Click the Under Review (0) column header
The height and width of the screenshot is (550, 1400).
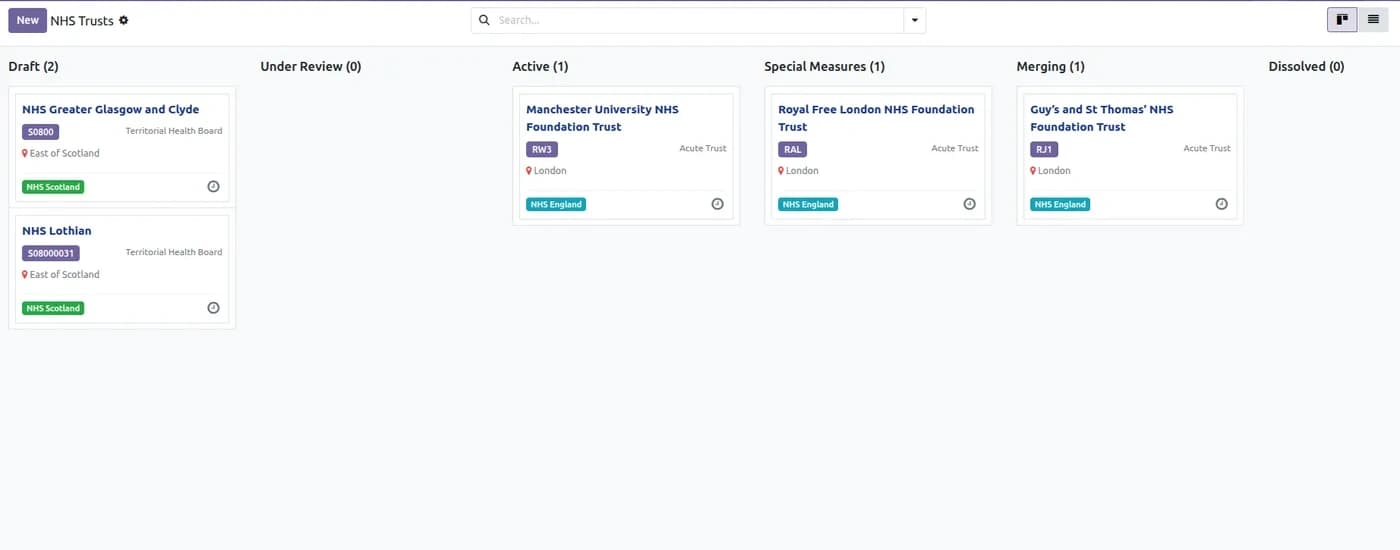(310, 67)
